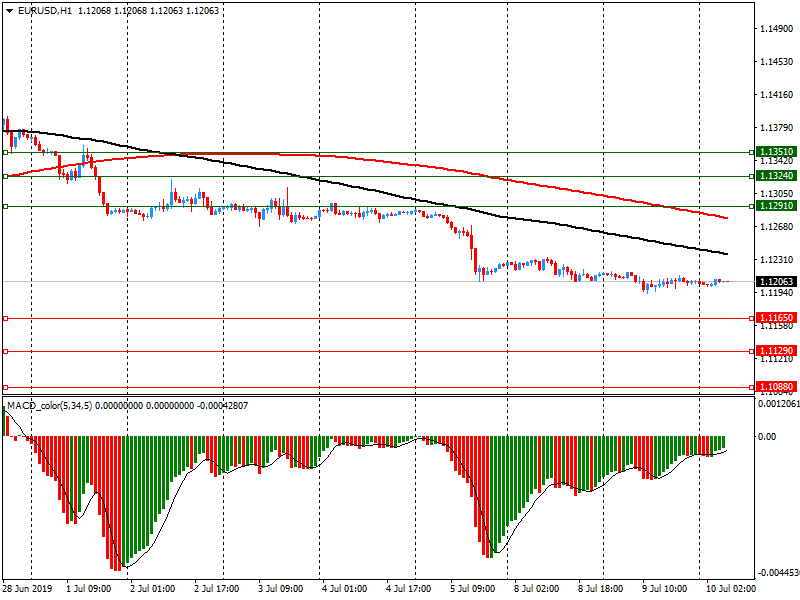Click the 8 Jul 02:00 time axis label
This screenshot has width=800, height=600.
pyautogui.click(x=537, y=588)
